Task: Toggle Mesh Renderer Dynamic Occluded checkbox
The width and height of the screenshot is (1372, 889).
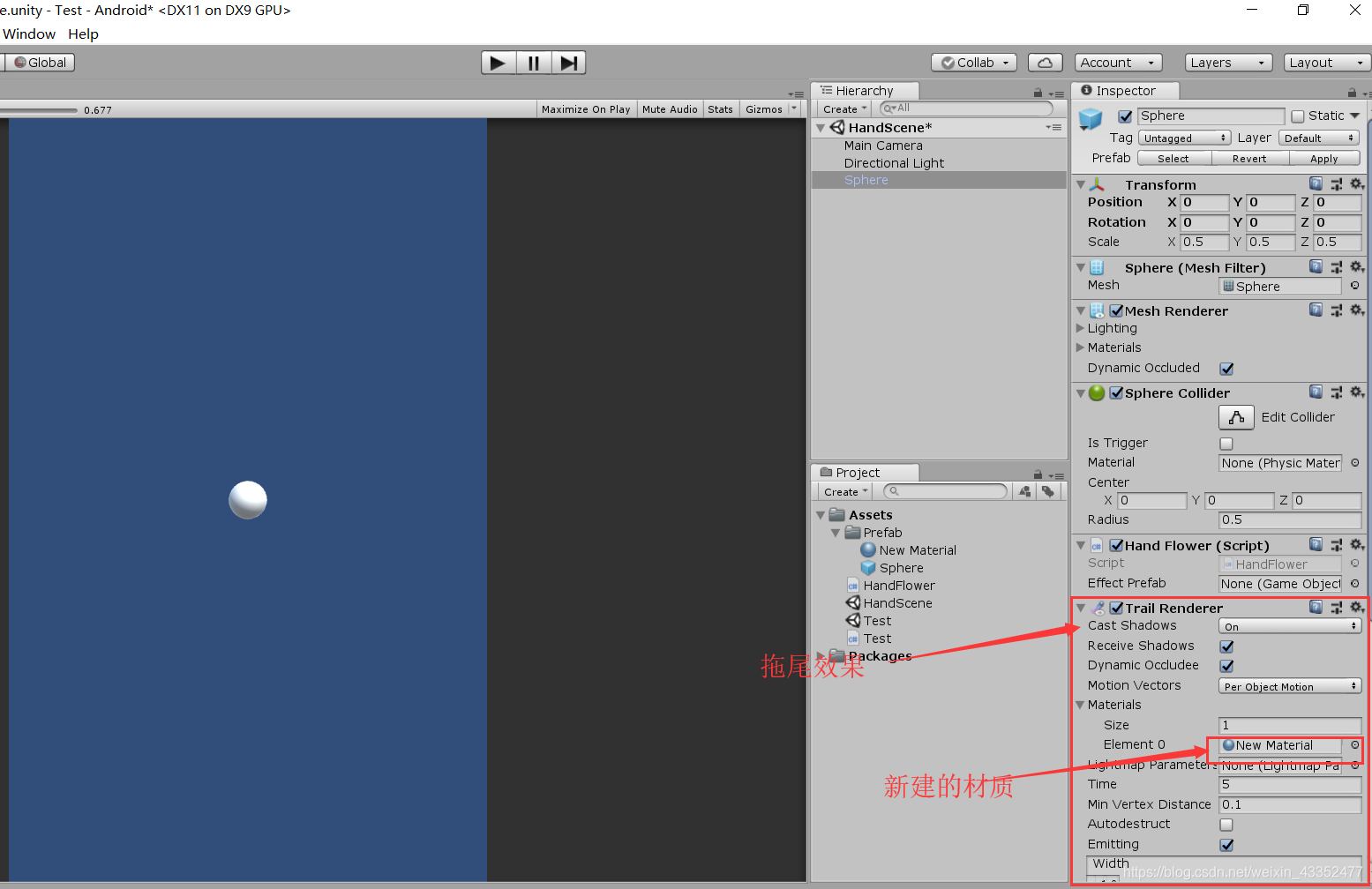Action: [1226, 369]
